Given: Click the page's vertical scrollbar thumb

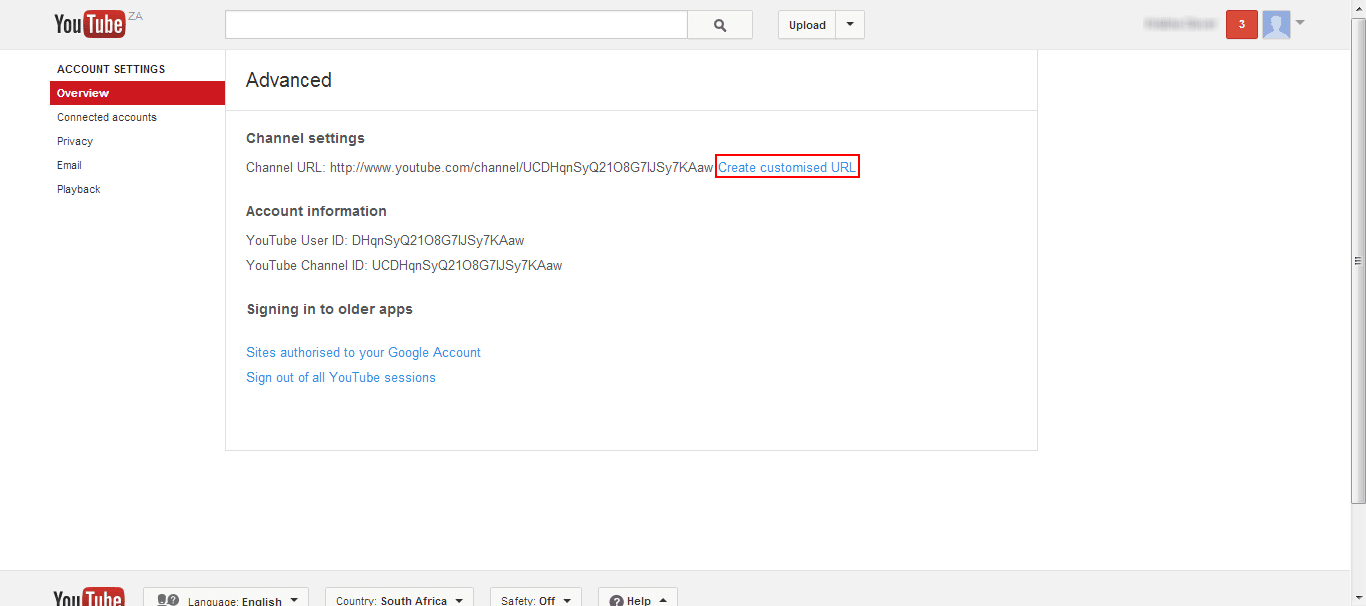Looking at the screenshot, I should 1358,261.
